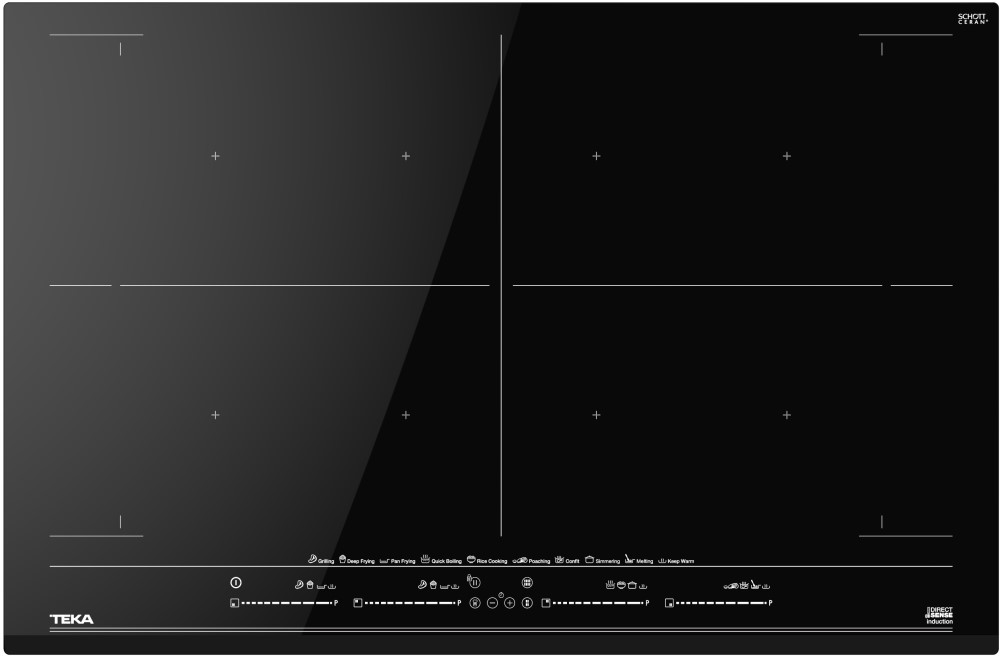1000x657 pixels.
Task: Choose Simmering above the rear-right zone slider
Action: (632, 585)
